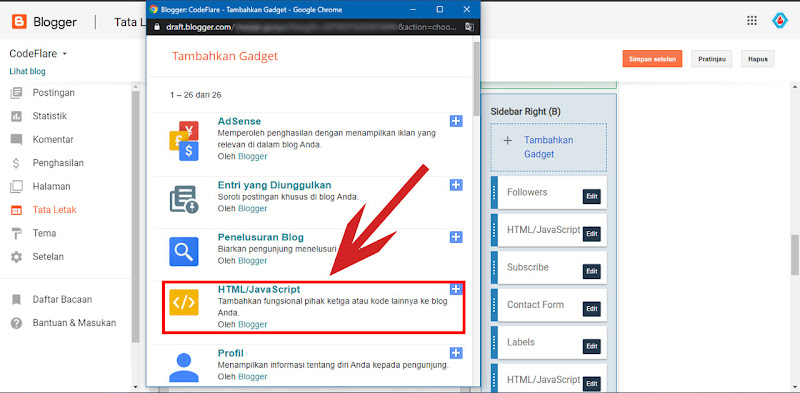Click the Halaman pages icon
This screenshot has width=800, height=393.
pos(16,187)
